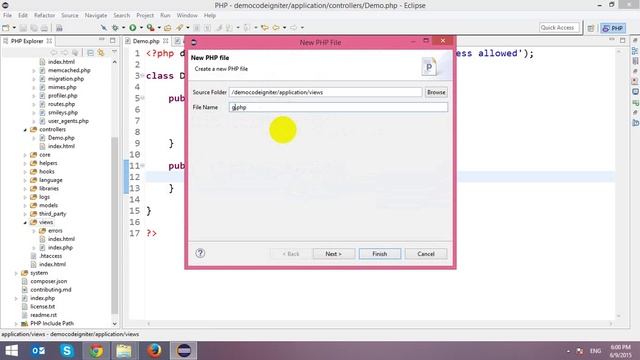Collapse the views folder in PHP Explorer
The width and height of the screenshot is (640, 360).
pyautogui.click(x=25, y=222)
